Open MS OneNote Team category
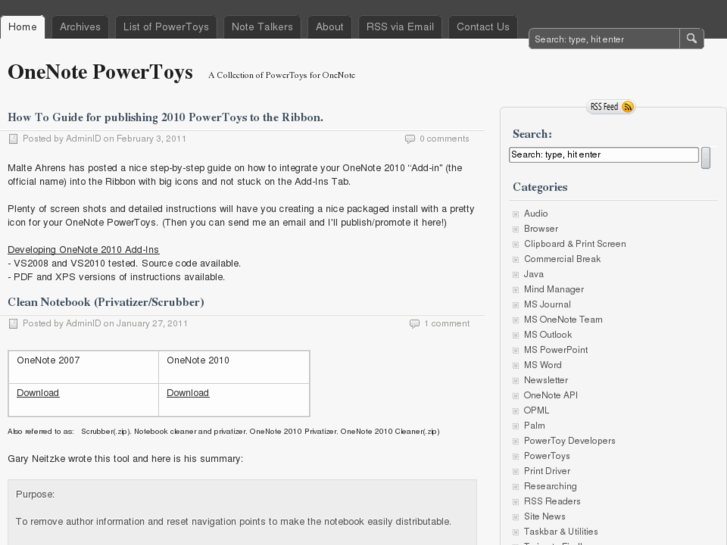The height and width of the screenshot is (545, 727). pyautogui.click(x=563, y=320)
